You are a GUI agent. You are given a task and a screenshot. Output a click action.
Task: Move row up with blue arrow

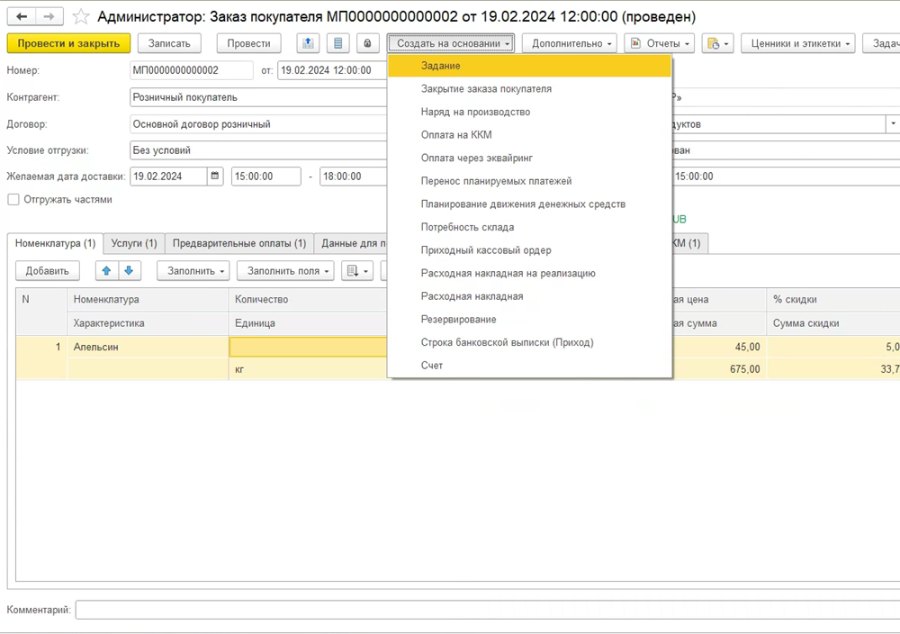pyautogui.click(x=107, y=270)
